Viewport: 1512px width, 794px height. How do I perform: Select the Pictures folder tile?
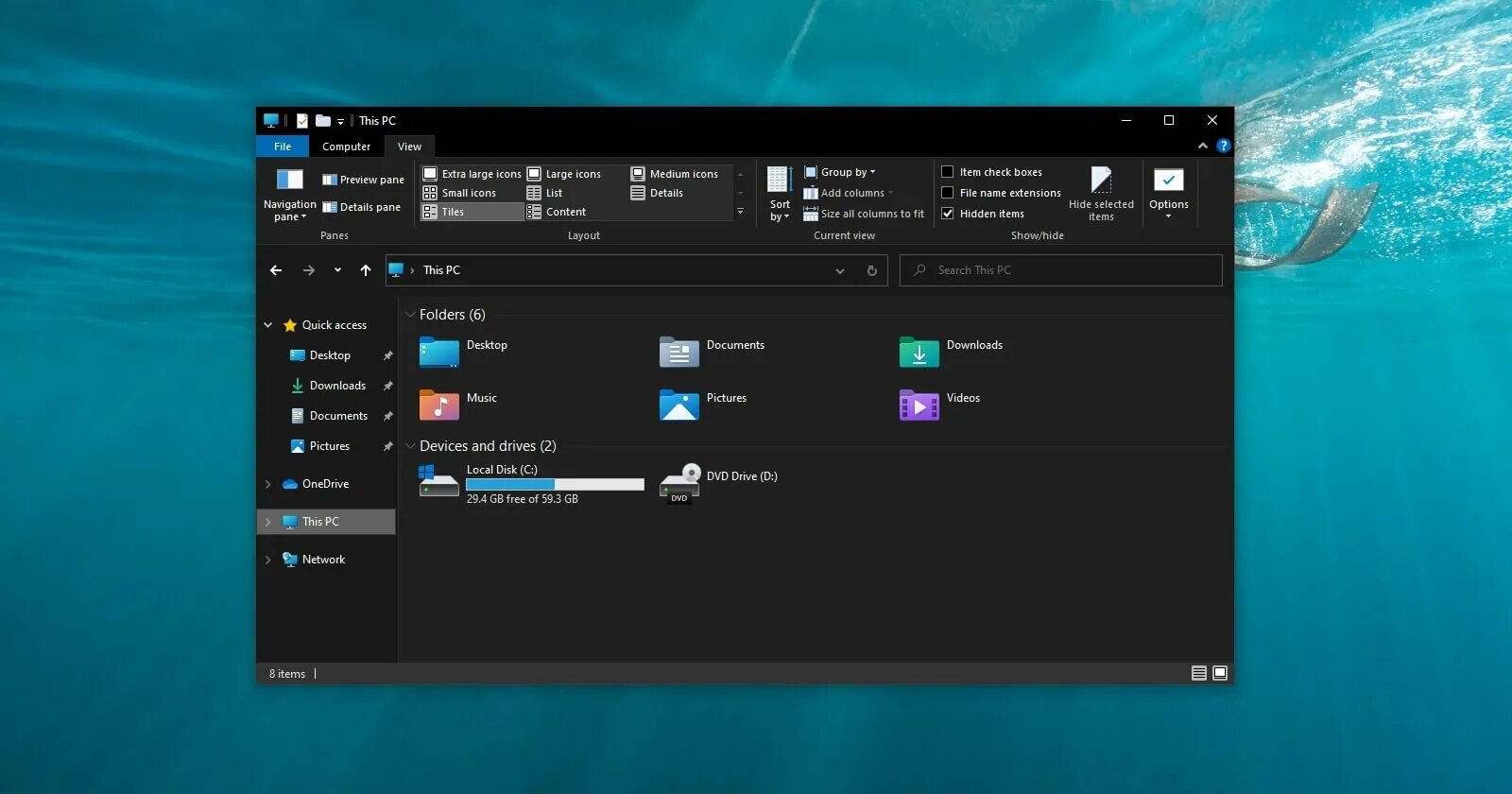coord(702,405)
